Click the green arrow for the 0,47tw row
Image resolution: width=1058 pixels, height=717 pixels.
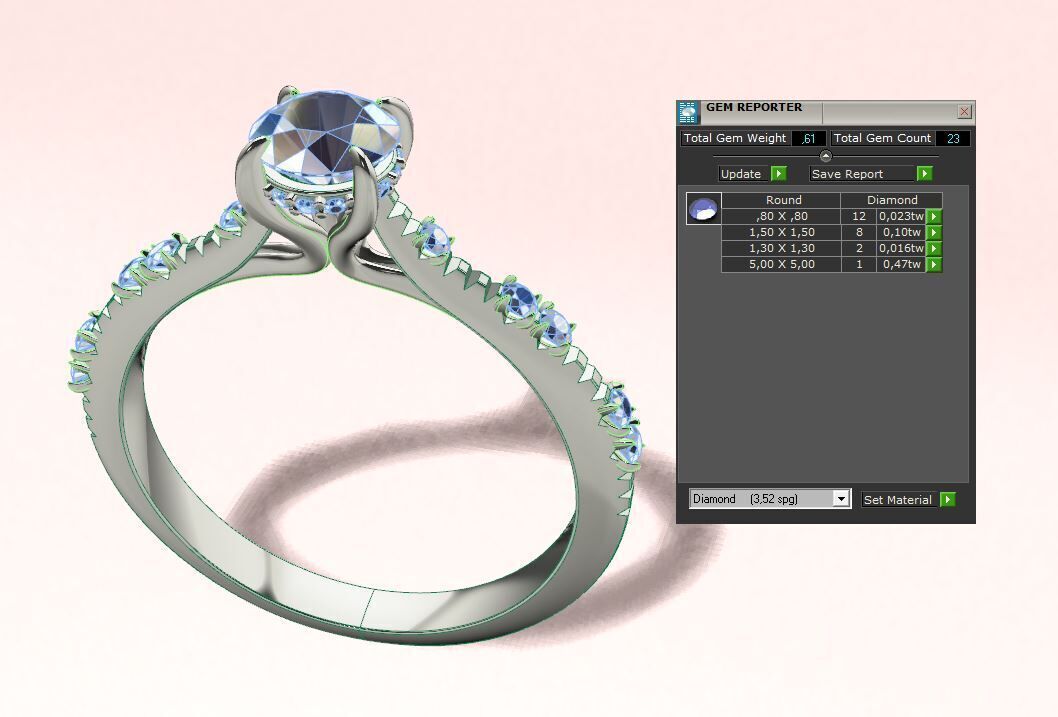tap(934, 265)
